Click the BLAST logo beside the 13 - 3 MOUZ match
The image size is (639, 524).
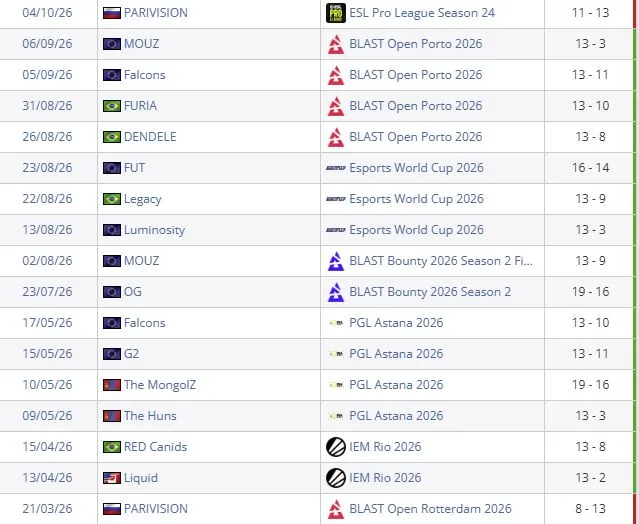[336, 44]
